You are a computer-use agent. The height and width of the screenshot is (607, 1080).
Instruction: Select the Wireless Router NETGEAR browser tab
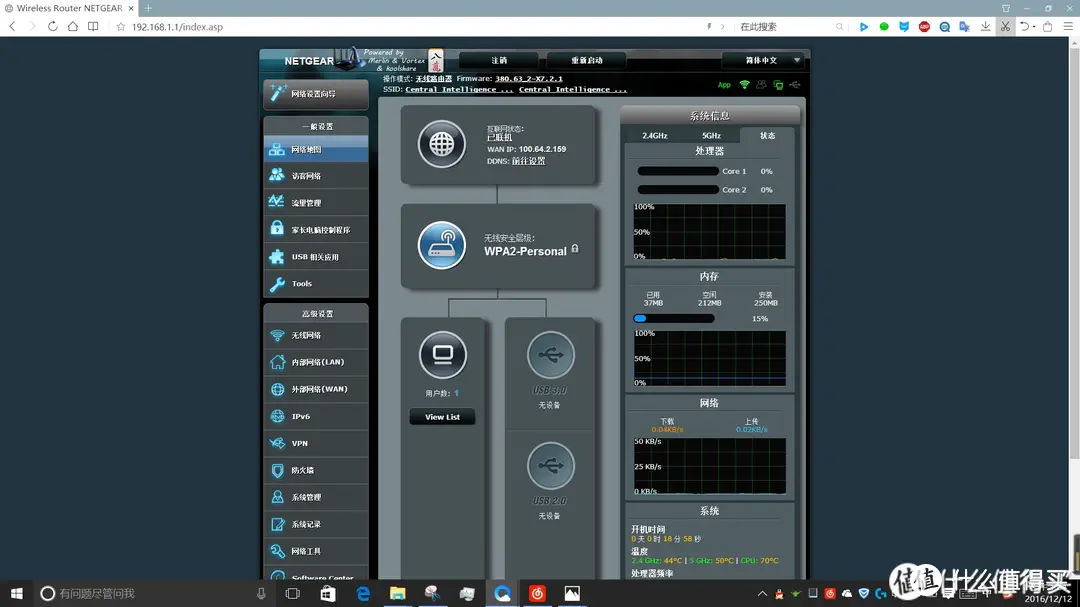[69, 8]
